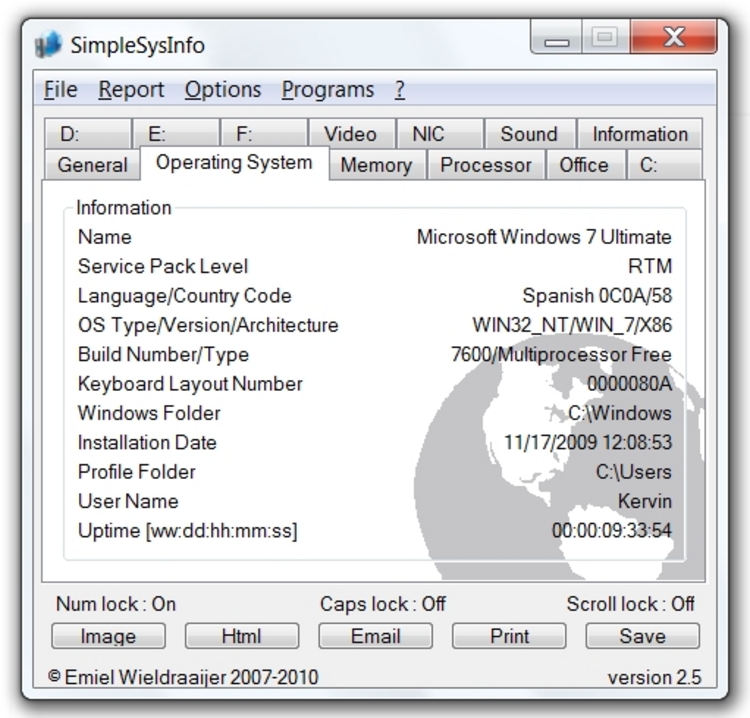750x718 pixels.
Task: Switch to the D: drive tab
Action: (88, 133)
